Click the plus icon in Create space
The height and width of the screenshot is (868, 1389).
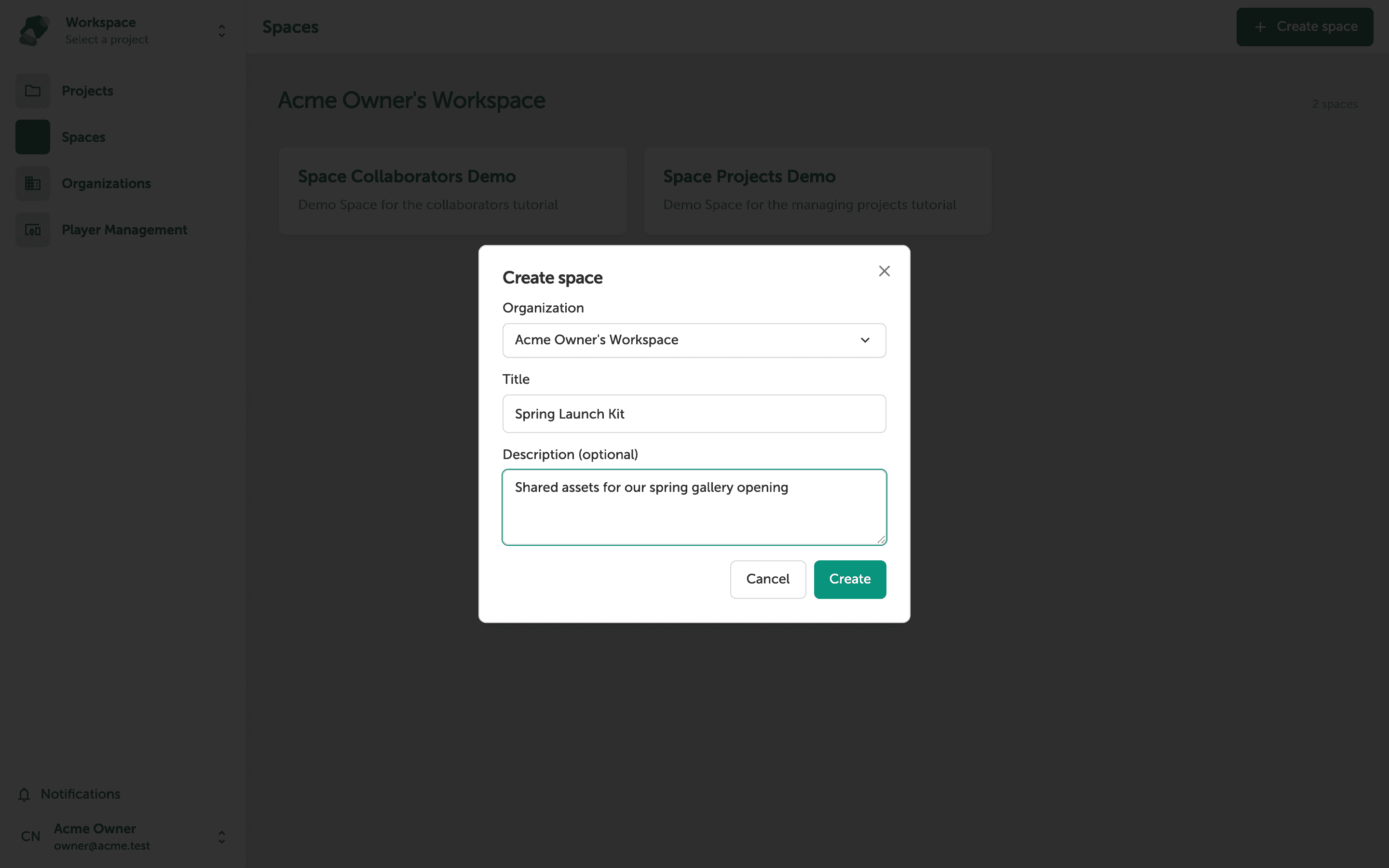1260,27
